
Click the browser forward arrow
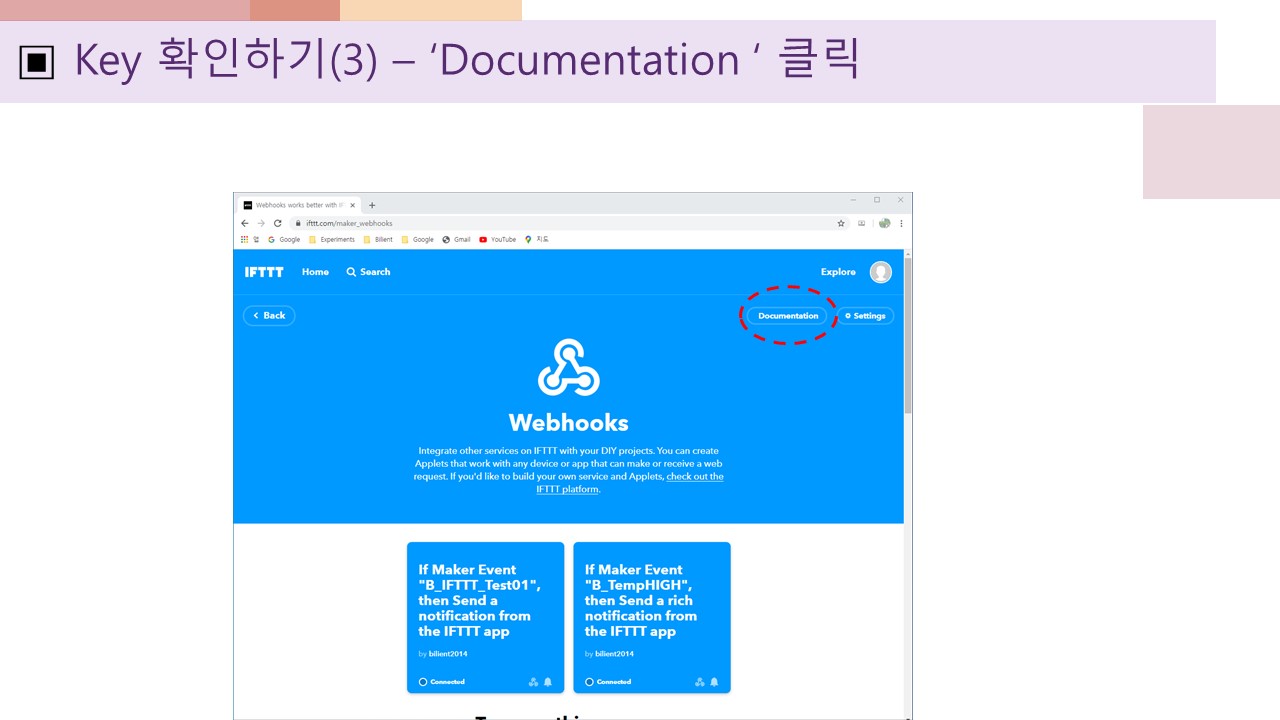[x=261, y=223]
